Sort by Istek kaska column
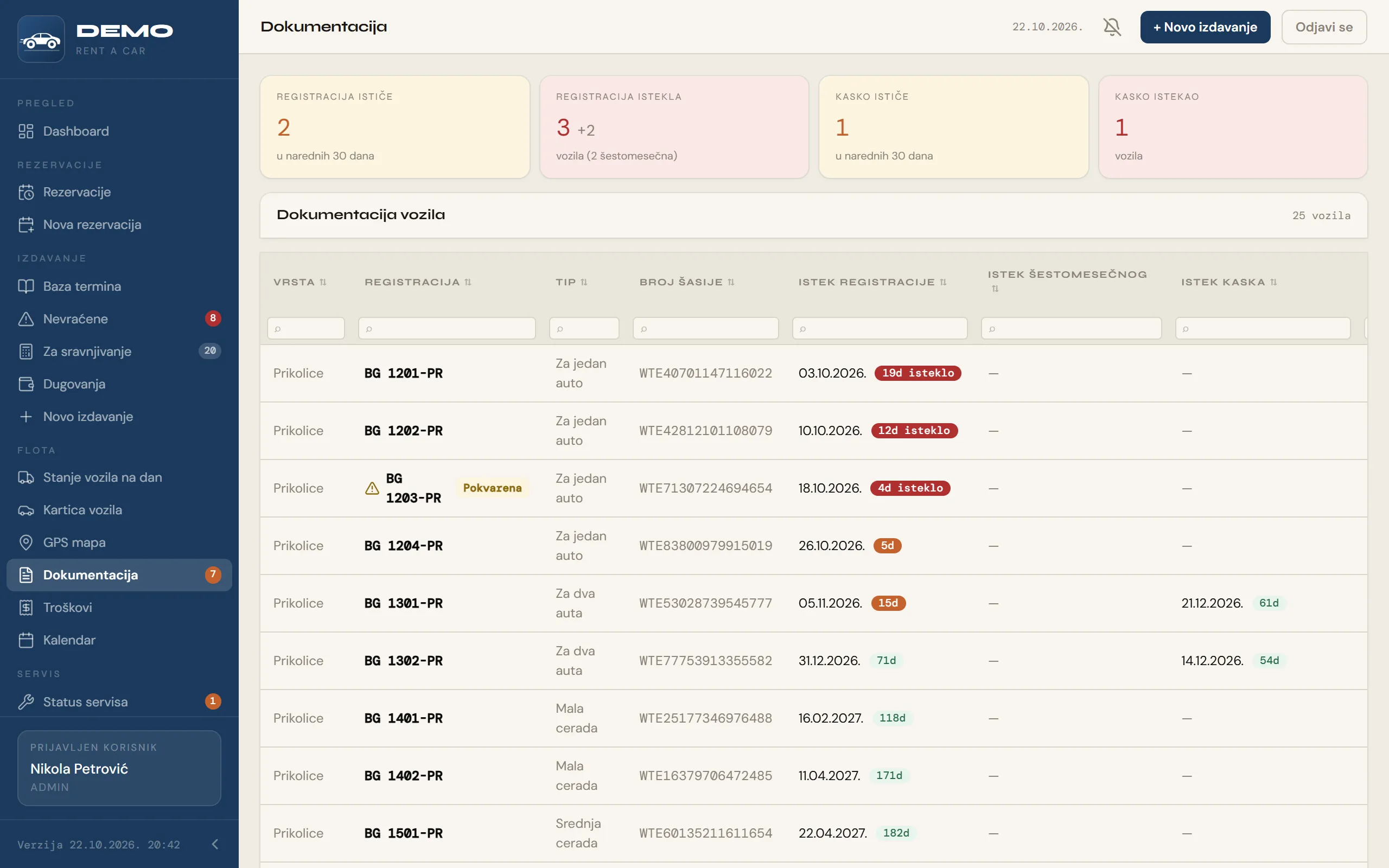The image size is (1389, 868). pos(1229,282)
